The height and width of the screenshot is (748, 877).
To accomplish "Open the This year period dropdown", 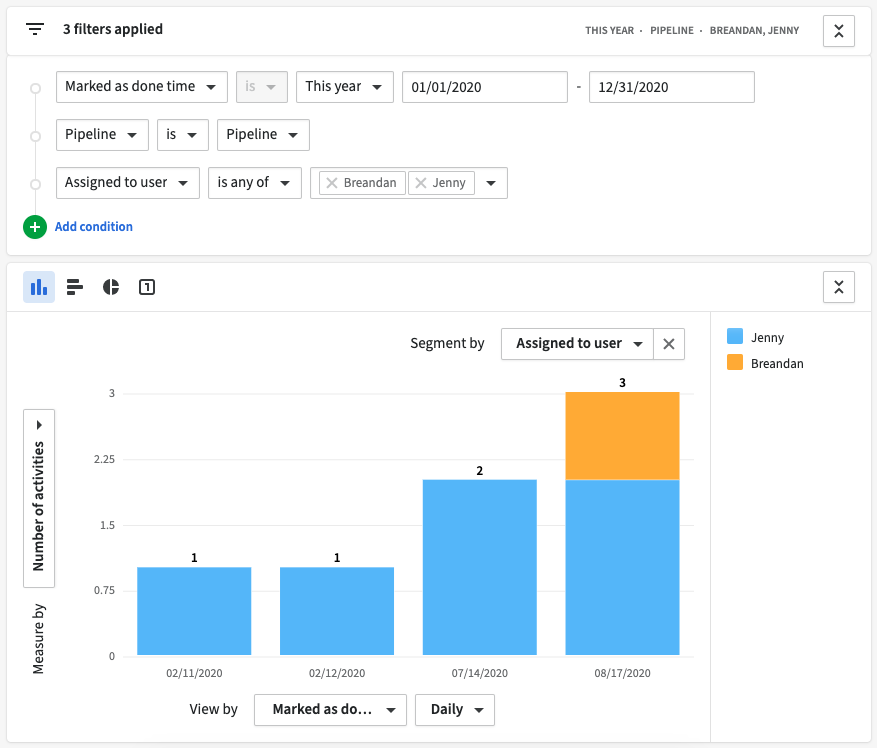I will [x=345, y=87].
